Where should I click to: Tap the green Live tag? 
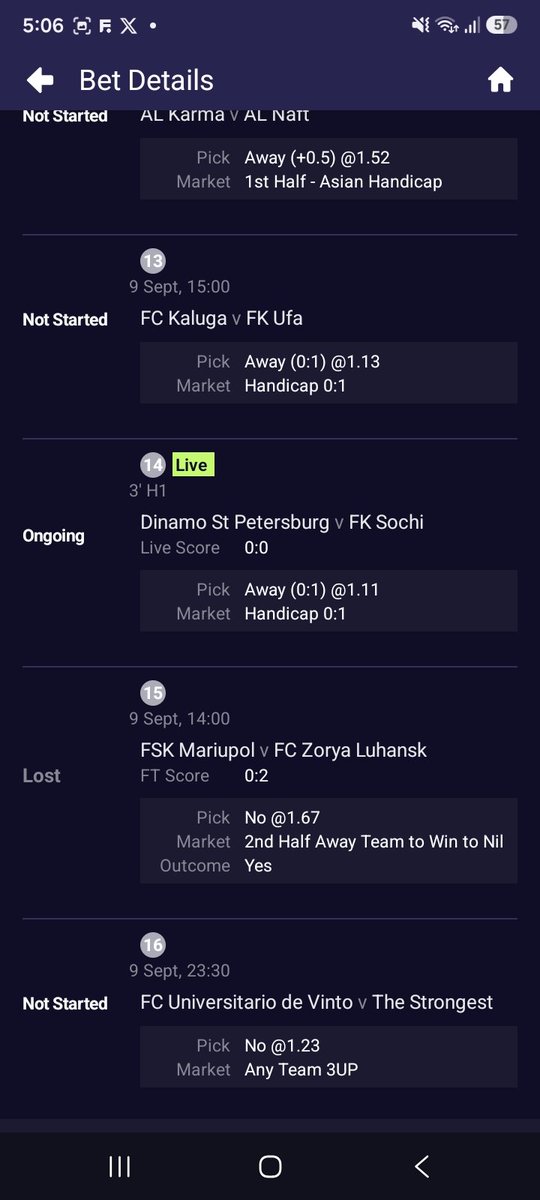[193, 465]
